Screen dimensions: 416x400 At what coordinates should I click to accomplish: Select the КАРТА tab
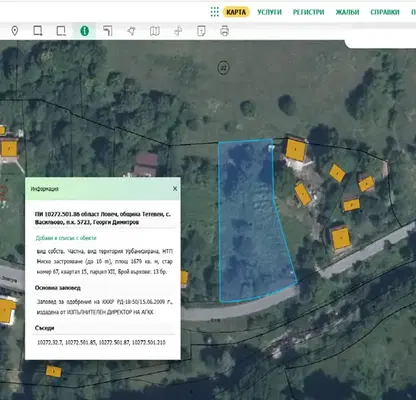(x=236, y=12)
